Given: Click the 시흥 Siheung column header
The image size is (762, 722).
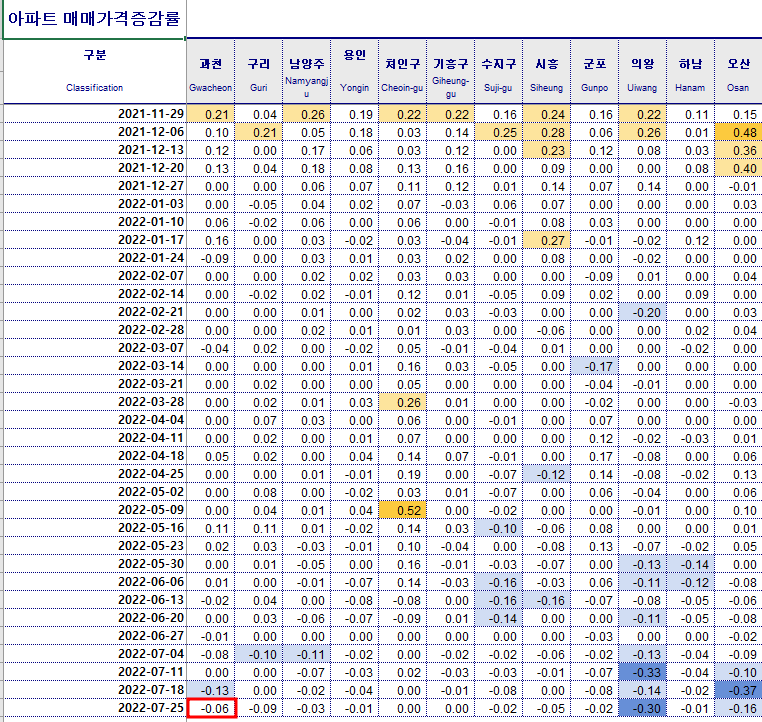Looking at the screenshot, I should click(x=547, y=71).
